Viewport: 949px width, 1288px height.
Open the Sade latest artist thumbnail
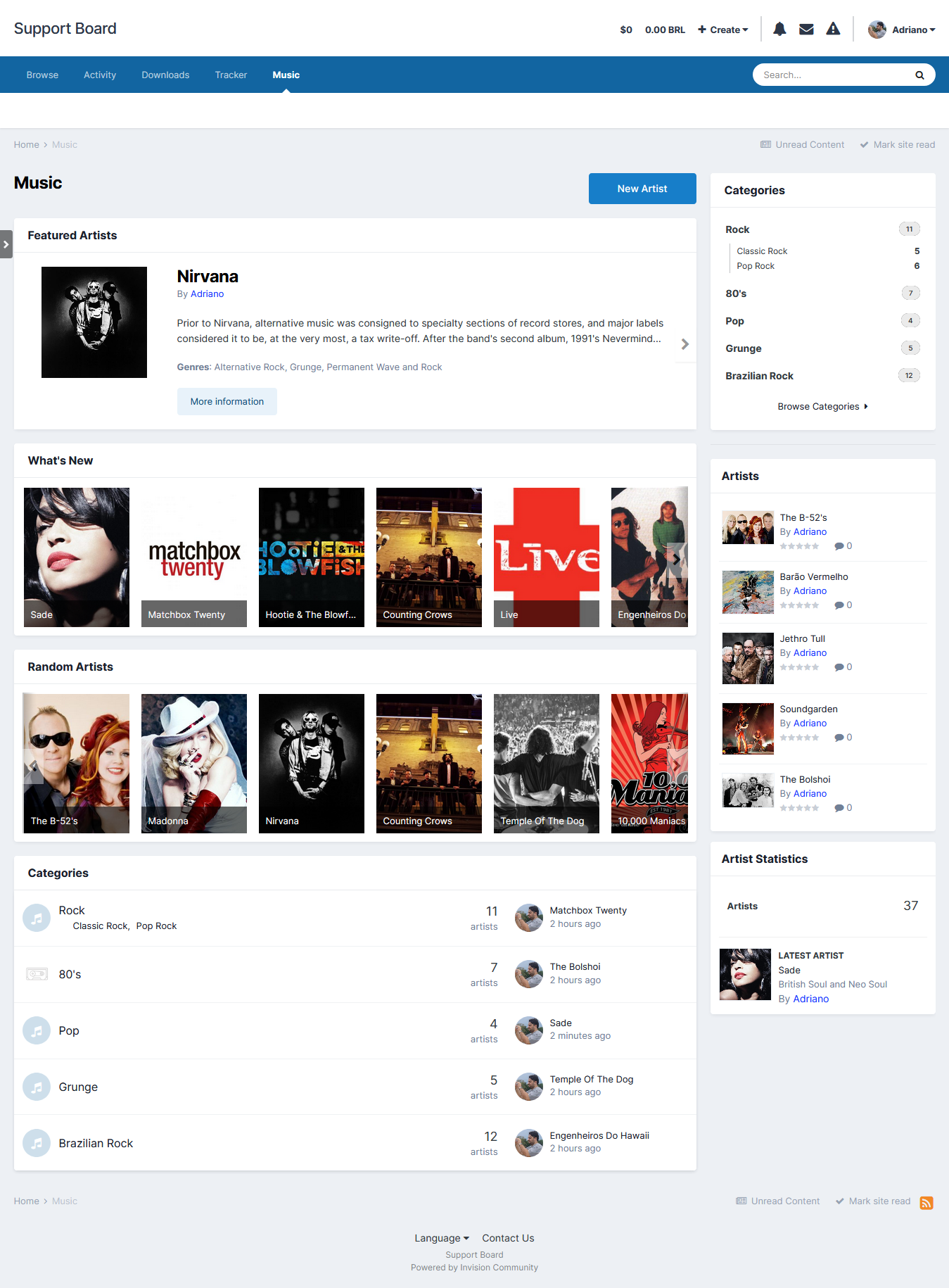pos(745,975)
